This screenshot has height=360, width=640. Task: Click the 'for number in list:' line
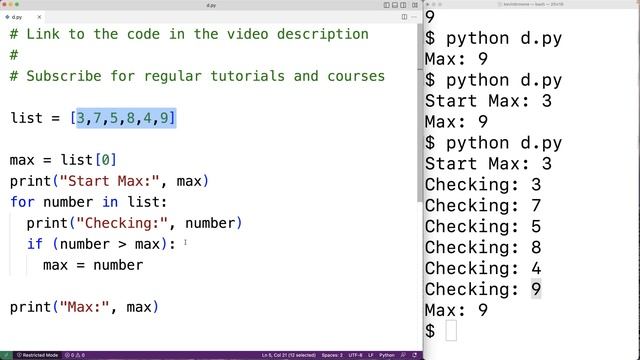(89, 202)
